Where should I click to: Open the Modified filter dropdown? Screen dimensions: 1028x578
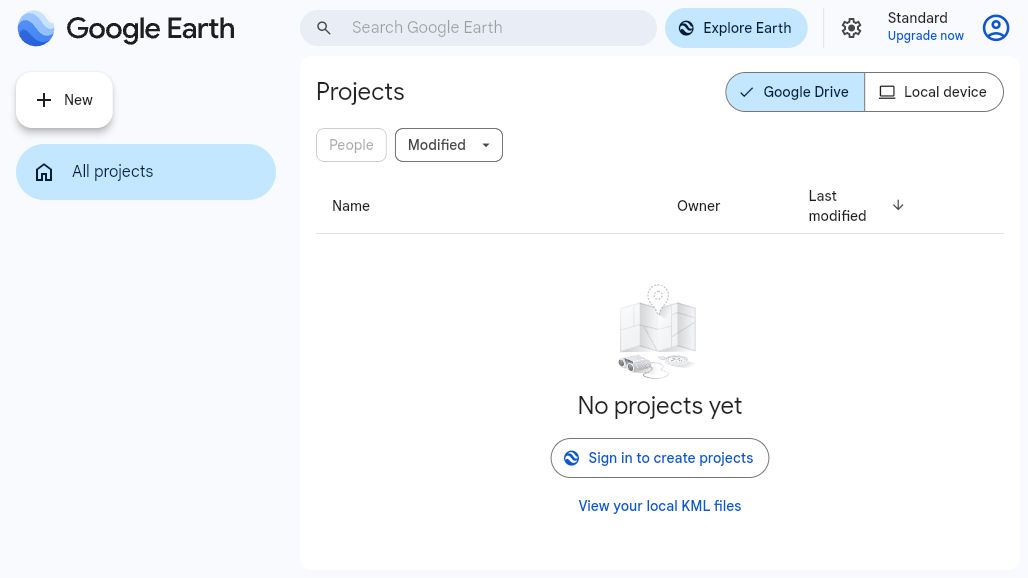pos(448,145)
